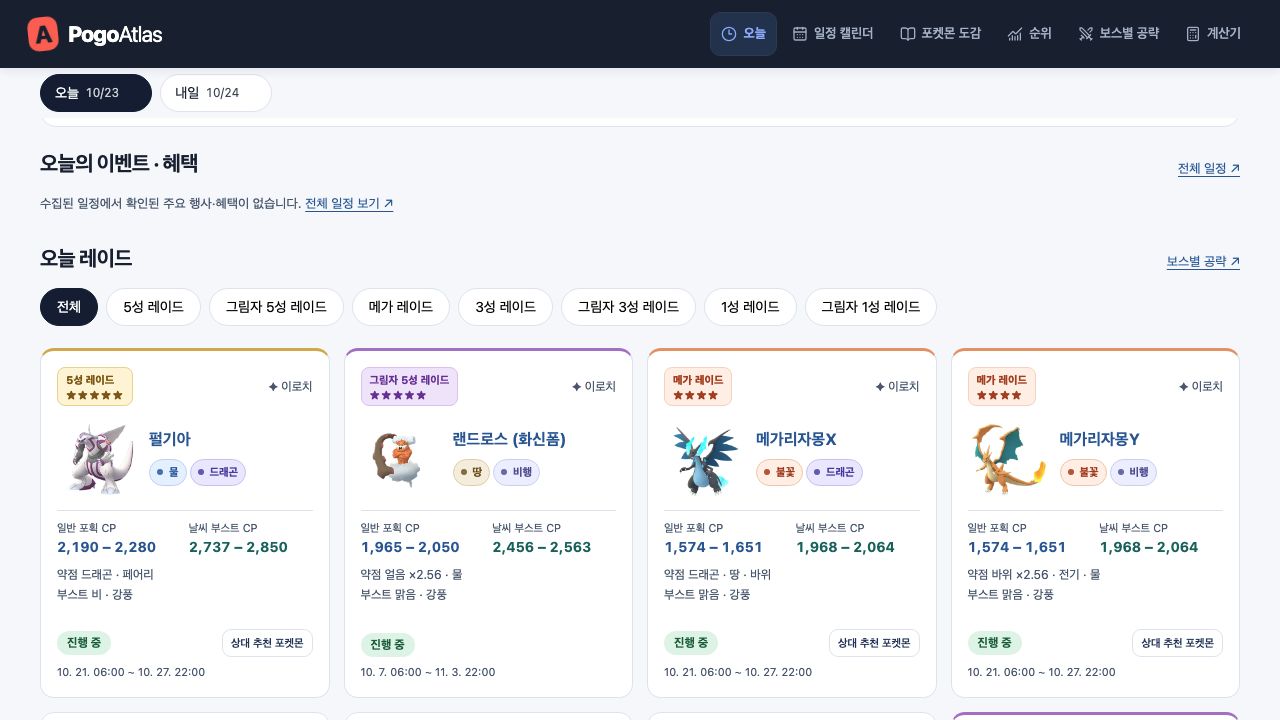Click 상대 추천 포켓몬 on the 메가리자몽X card
The image size is (1280, 720).
[x=874, y=643]
